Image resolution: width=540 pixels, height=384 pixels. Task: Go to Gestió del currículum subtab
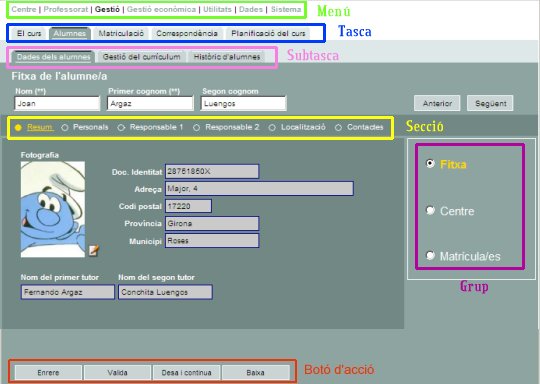[142, 57]
